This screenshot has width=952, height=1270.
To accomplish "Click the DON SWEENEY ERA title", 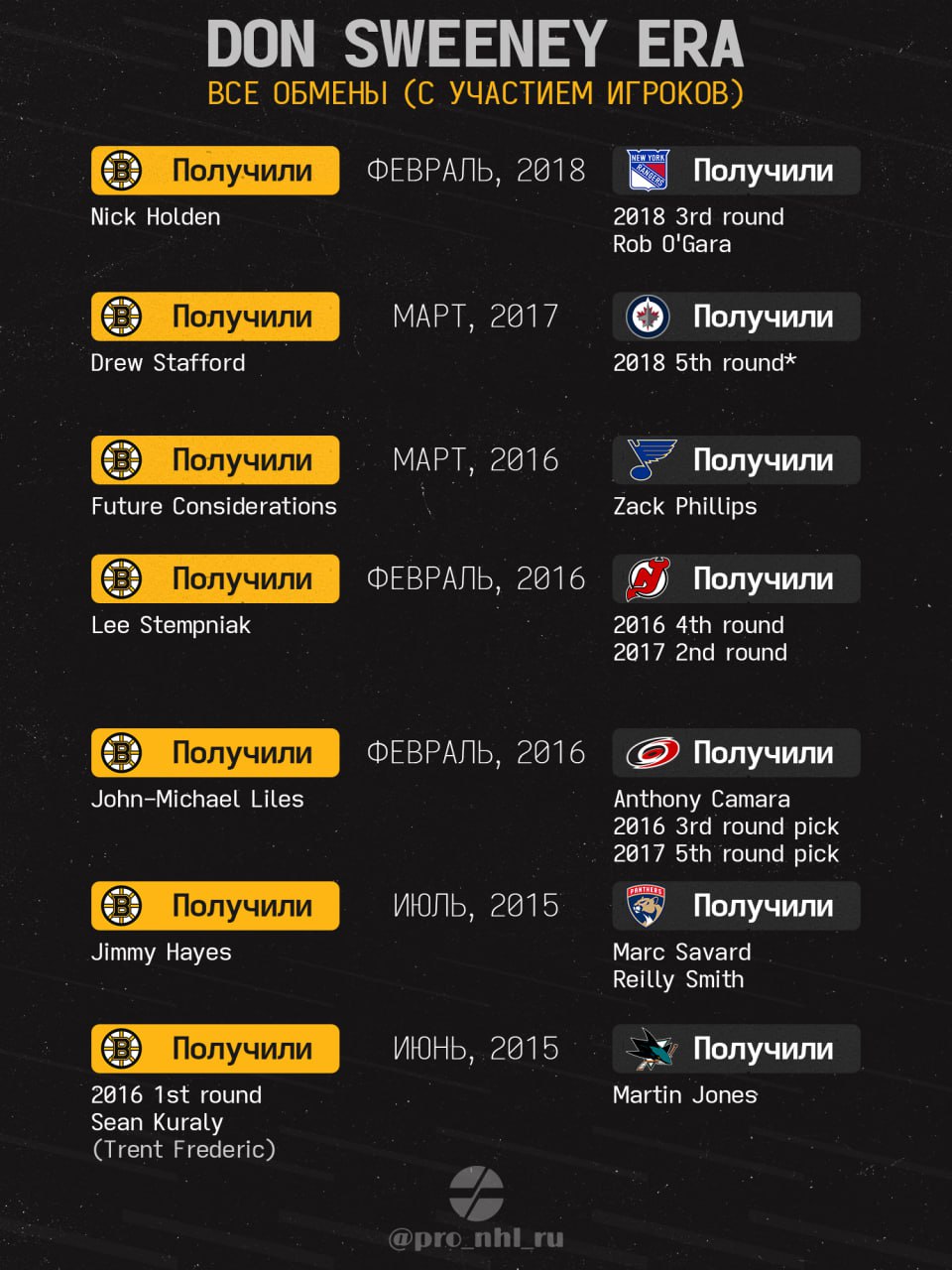I will (x=476, y=44).
